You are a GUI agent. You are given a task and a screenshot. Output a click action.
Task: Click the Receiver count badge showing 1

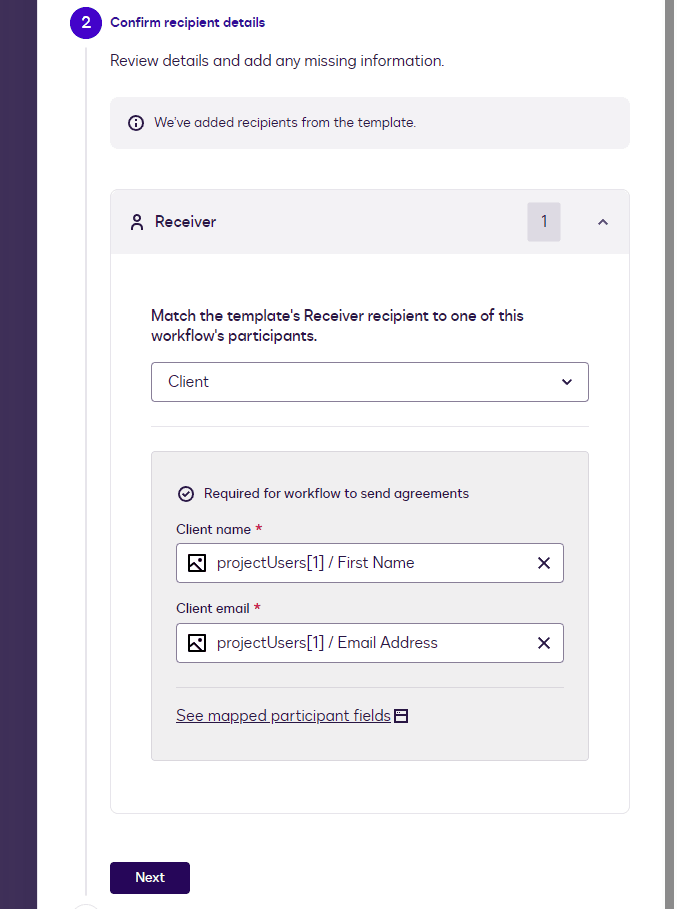coord(544,222)
